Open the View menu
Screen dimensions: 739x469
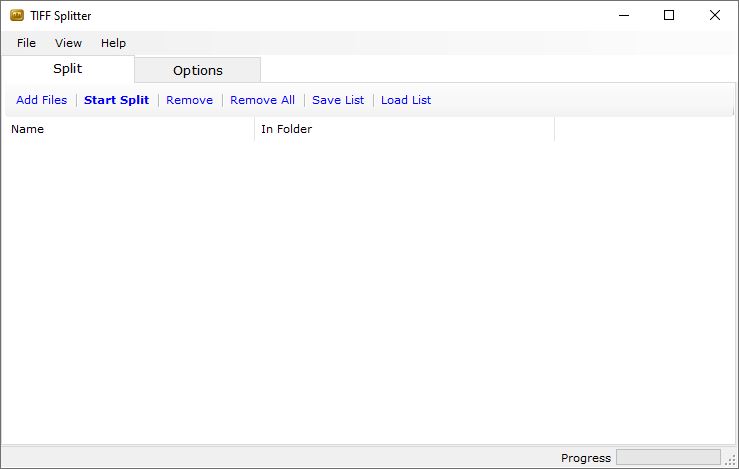tap(68, 43)
